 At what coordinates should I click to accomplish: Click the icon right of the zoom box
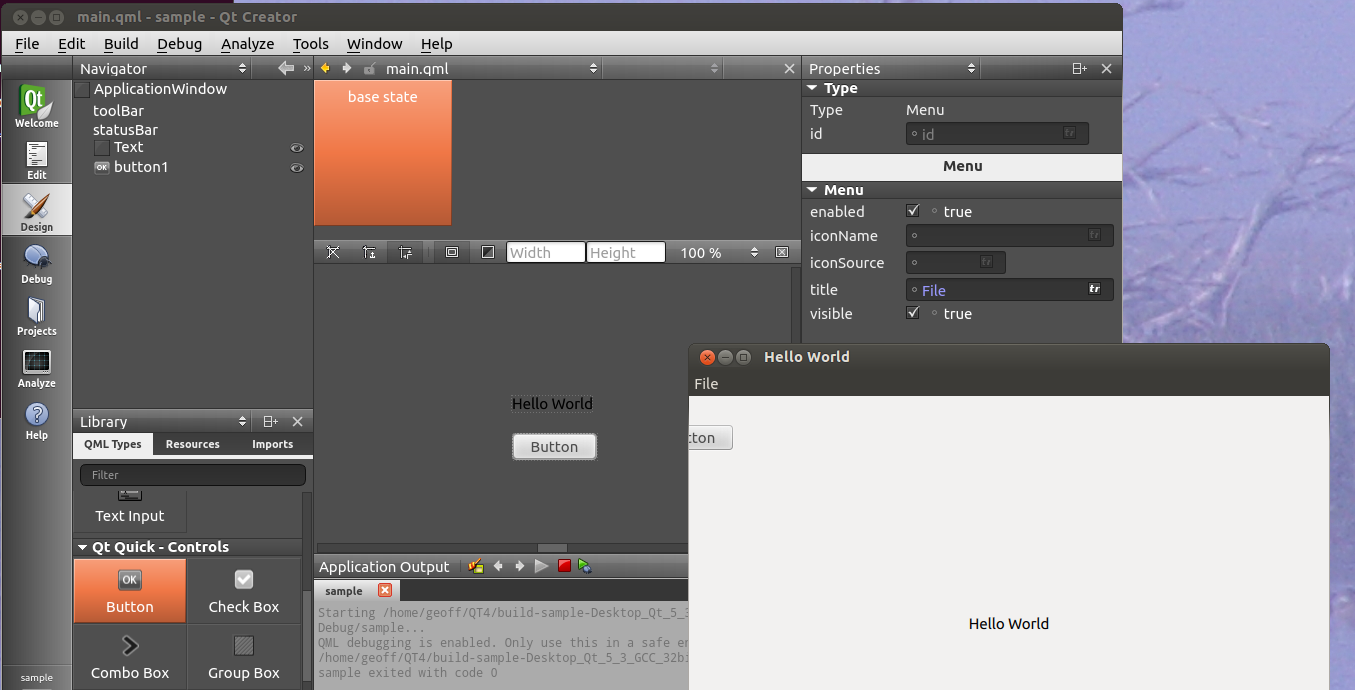(x=782, y=252)
